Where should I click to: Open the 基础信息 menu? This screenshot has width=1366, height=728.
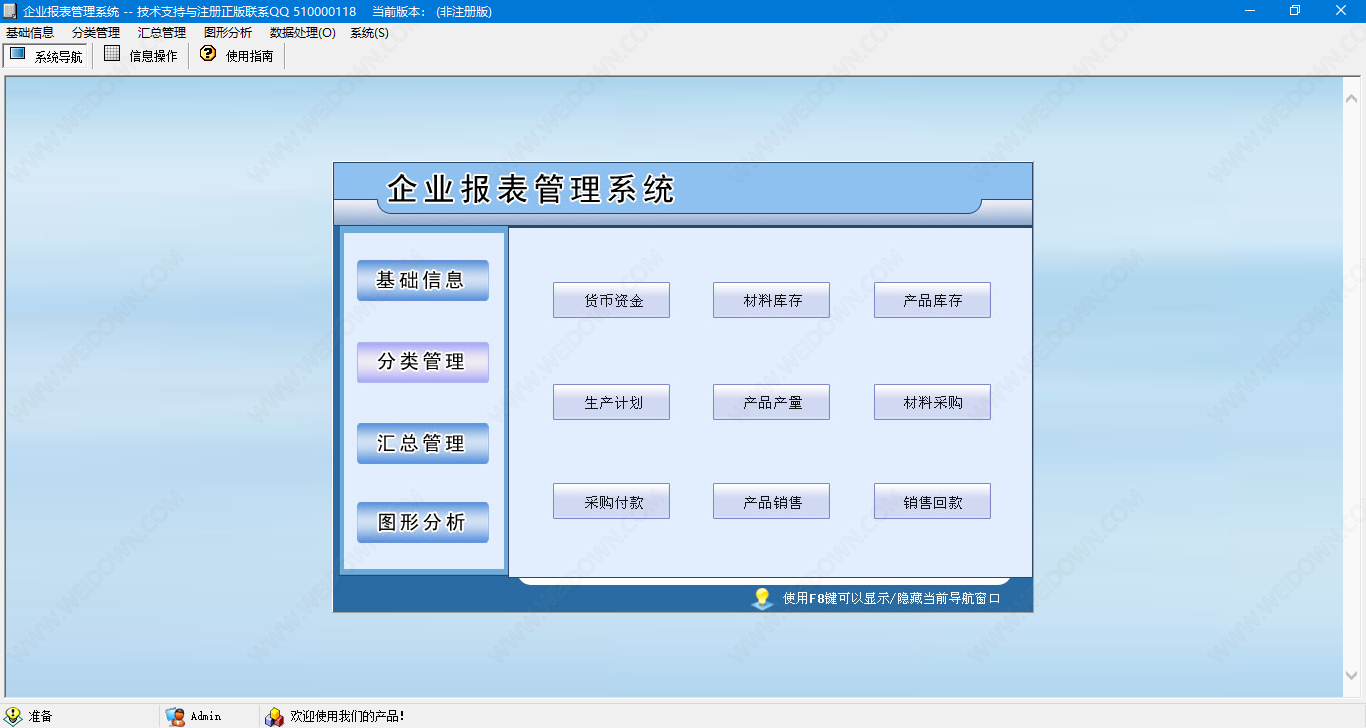coord(30,32)
